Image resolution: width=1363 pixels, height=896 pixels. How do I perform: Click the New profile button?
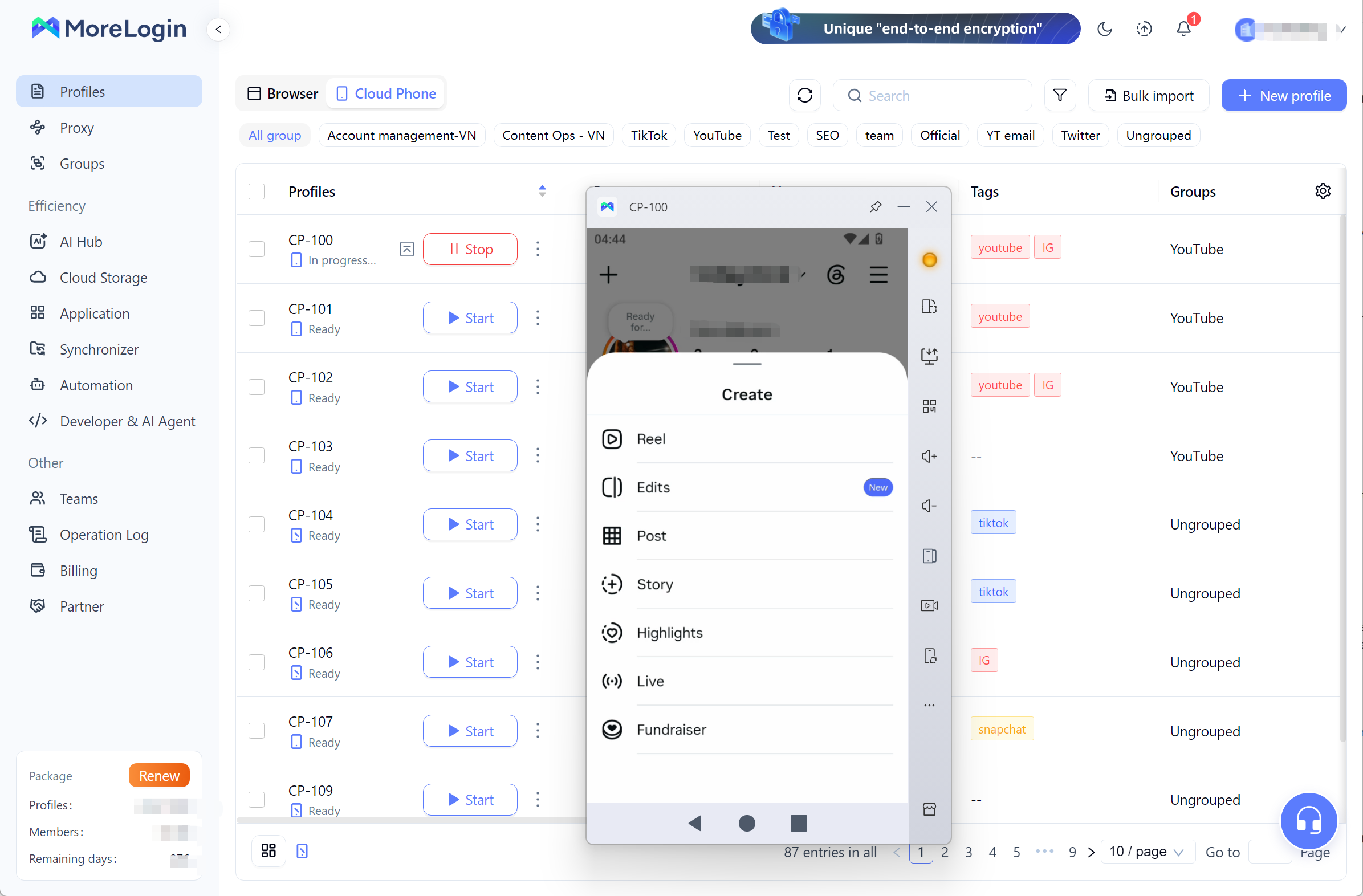[x=1283, y=95]
